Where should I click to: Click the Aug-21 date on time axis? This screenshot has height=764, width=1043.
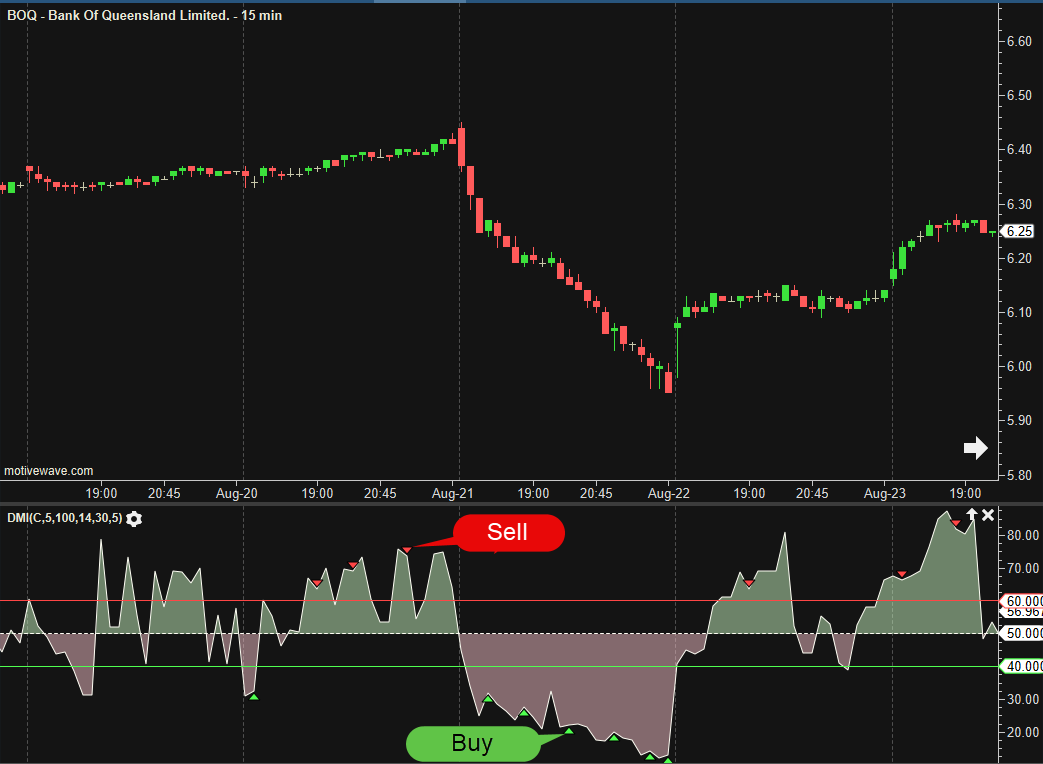click(x=453, y=493)
